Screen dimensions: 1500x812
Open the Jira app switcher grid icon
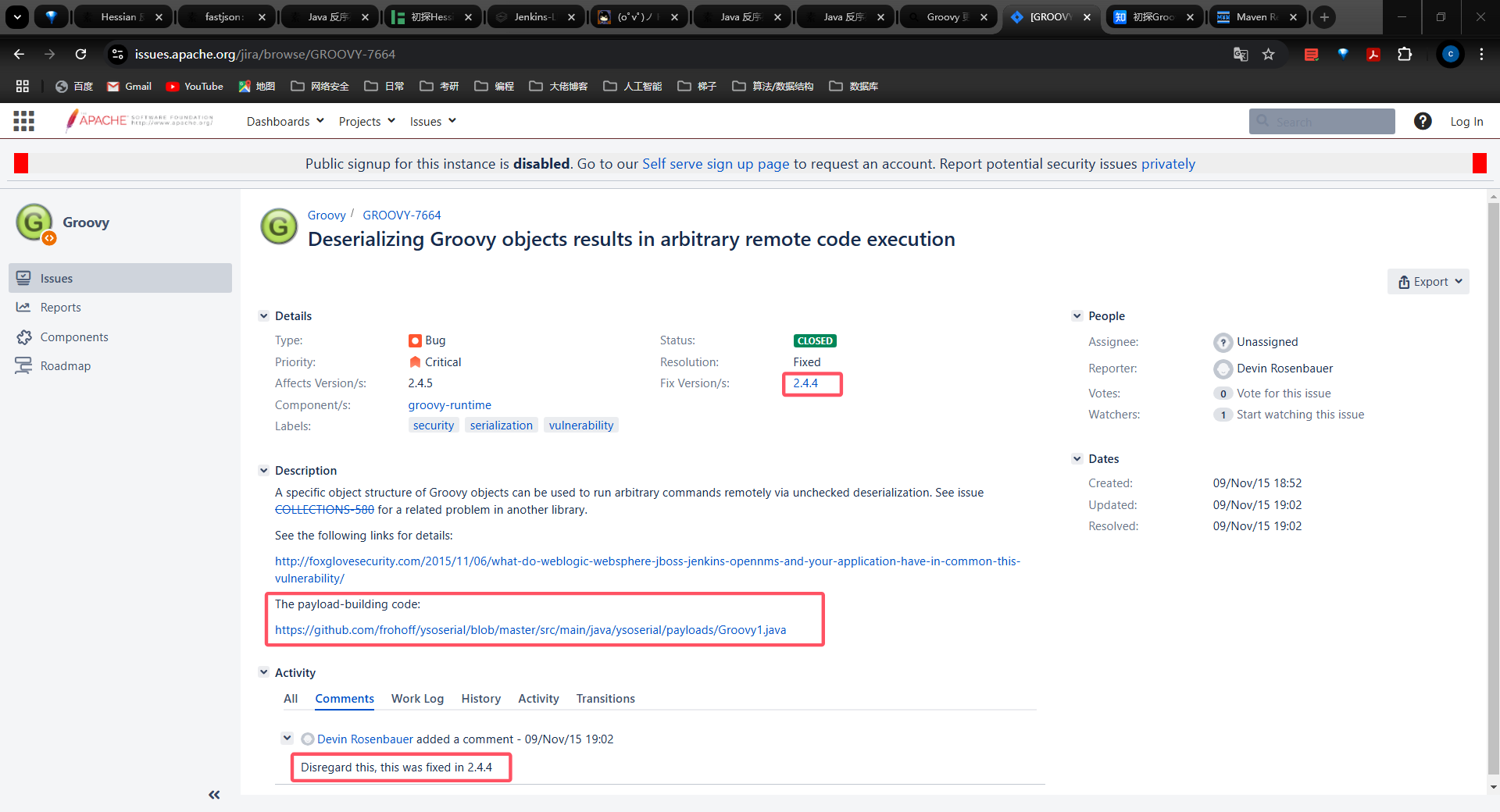pyautogui.click(x=23, y=121)
